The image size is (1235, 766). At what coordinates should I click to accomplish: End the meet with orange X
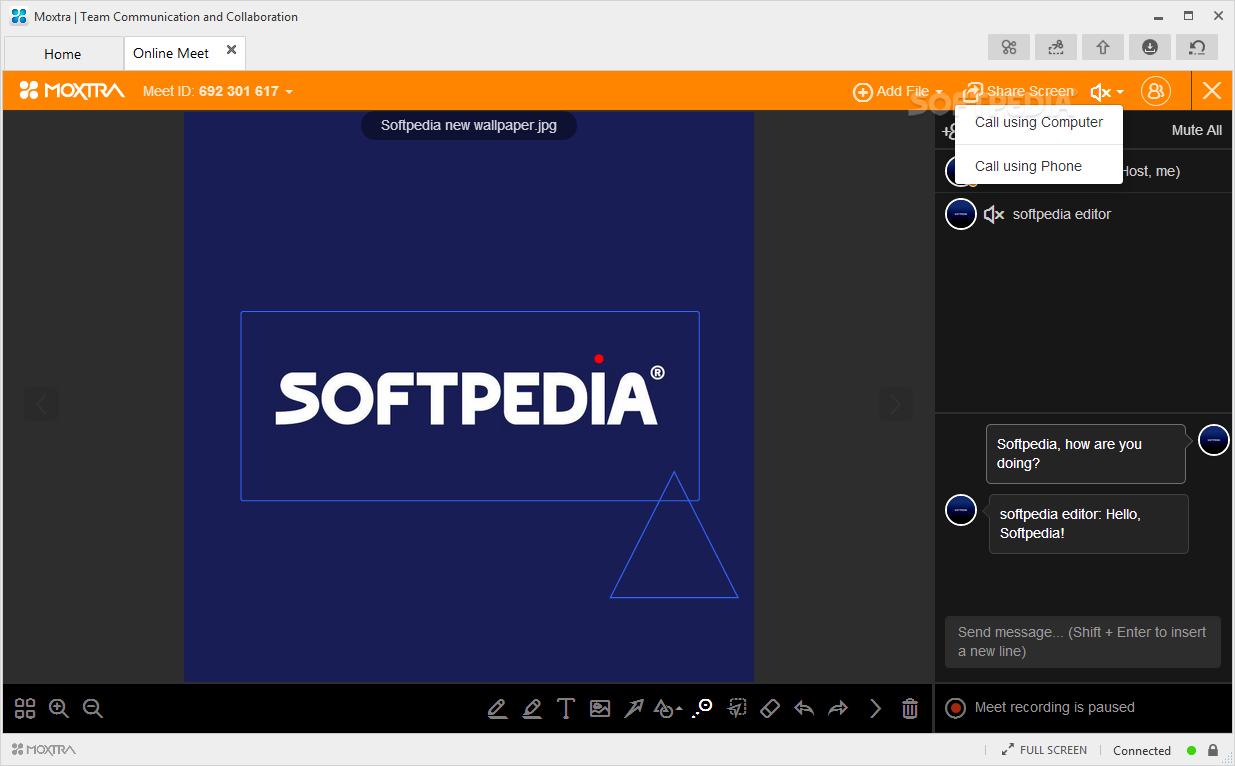coord(1212,91)
